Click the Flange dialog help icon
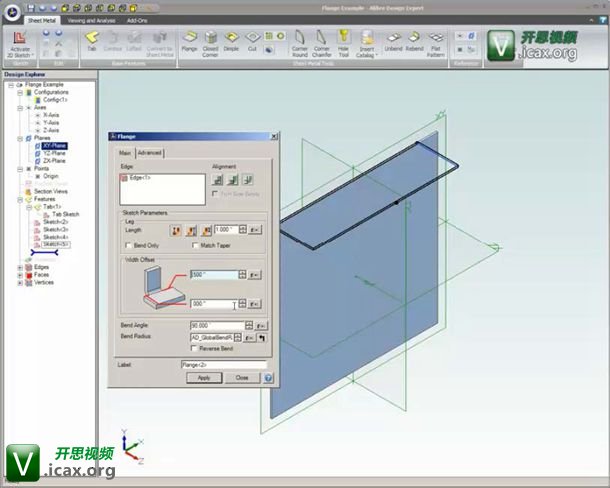Image resolution: width=610 pixels, height=488 pixels. coord(268,378)
